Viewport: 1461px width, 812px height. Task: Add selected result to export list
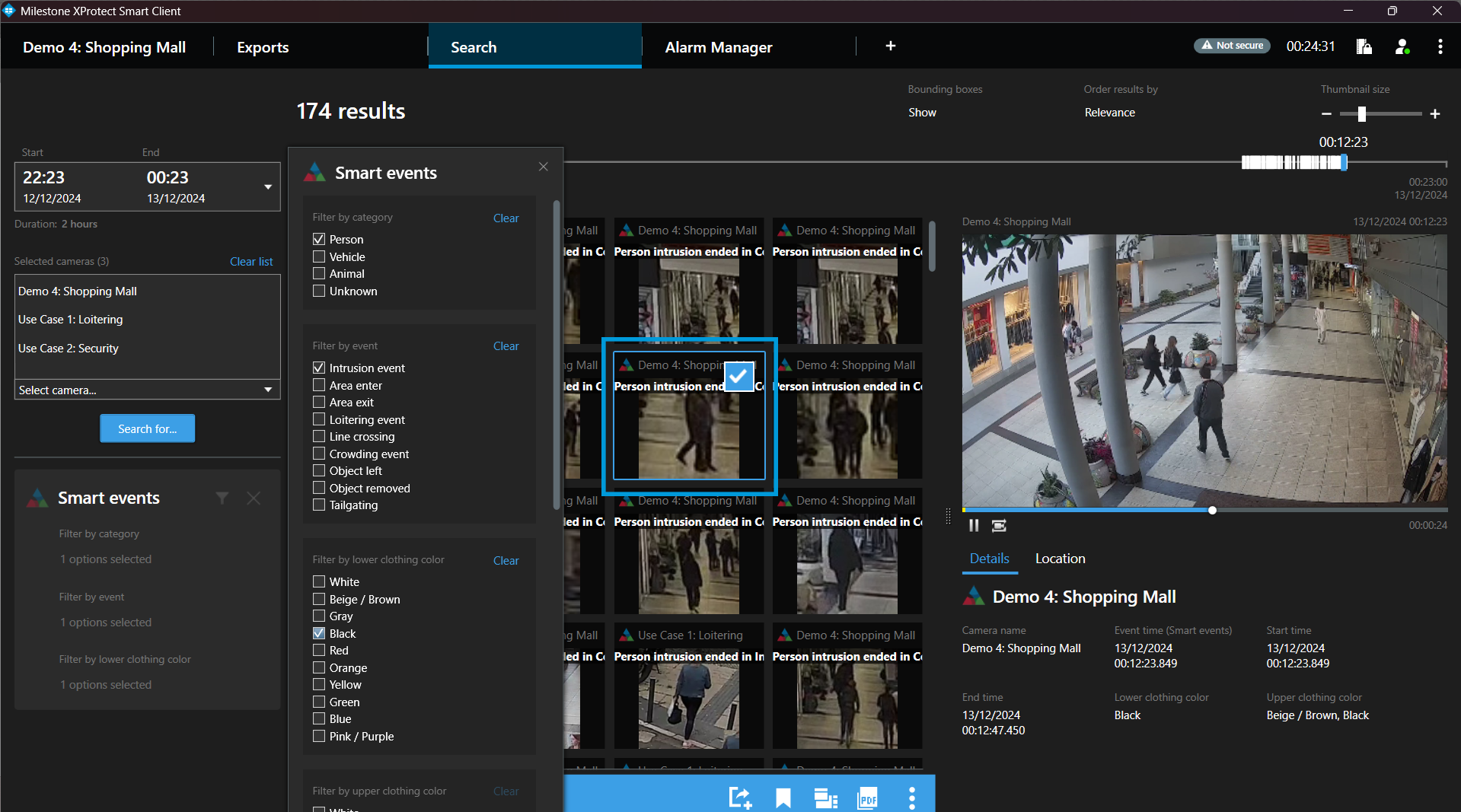click(x=739, y=797)
